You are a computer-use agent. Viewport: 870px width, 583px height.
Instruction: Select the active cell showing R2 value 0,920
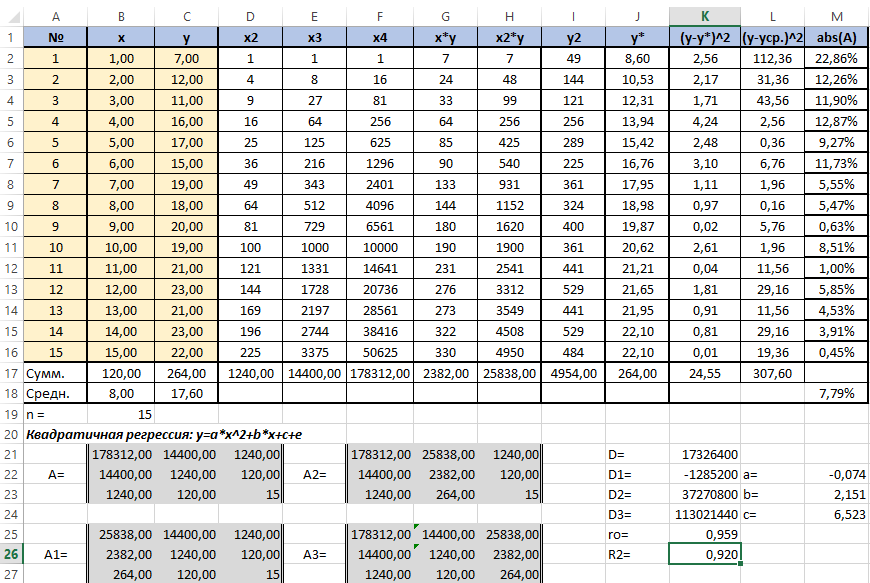pos(704,551)
